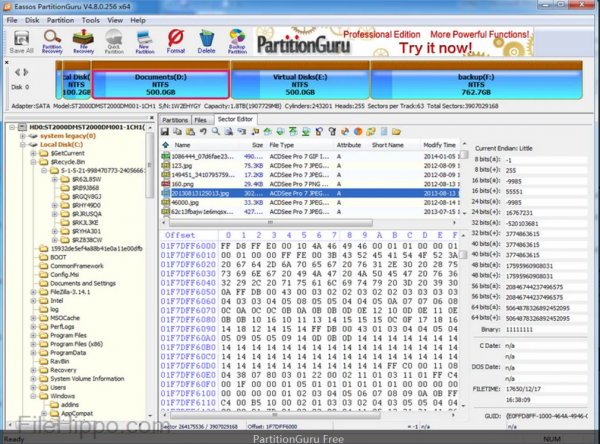Click the Delete partition icon
This screenshot has height=444, width=600.
coord(206,40)
